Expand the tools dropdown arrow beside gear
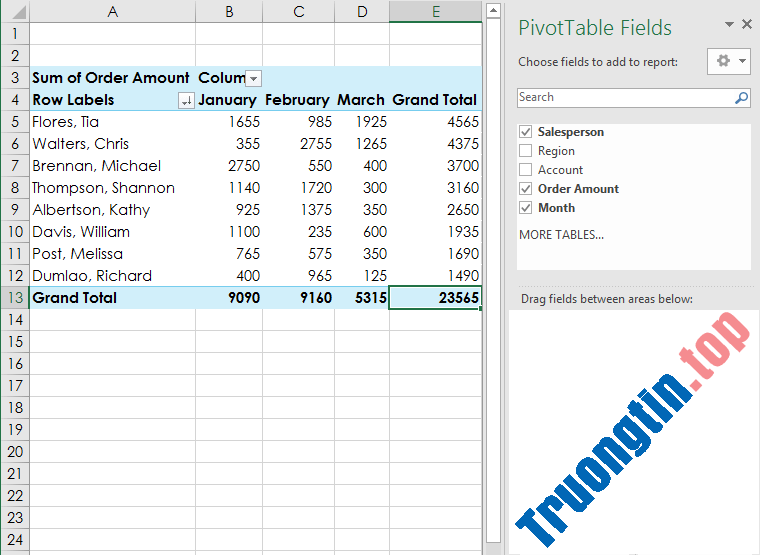 (x=742, y=61)
